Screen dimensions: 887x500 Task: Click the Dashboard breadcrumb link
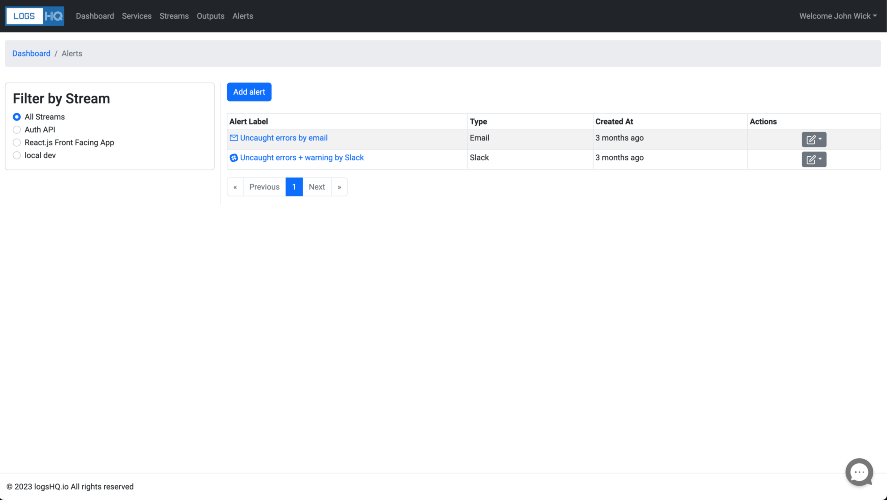click(31, 53)
